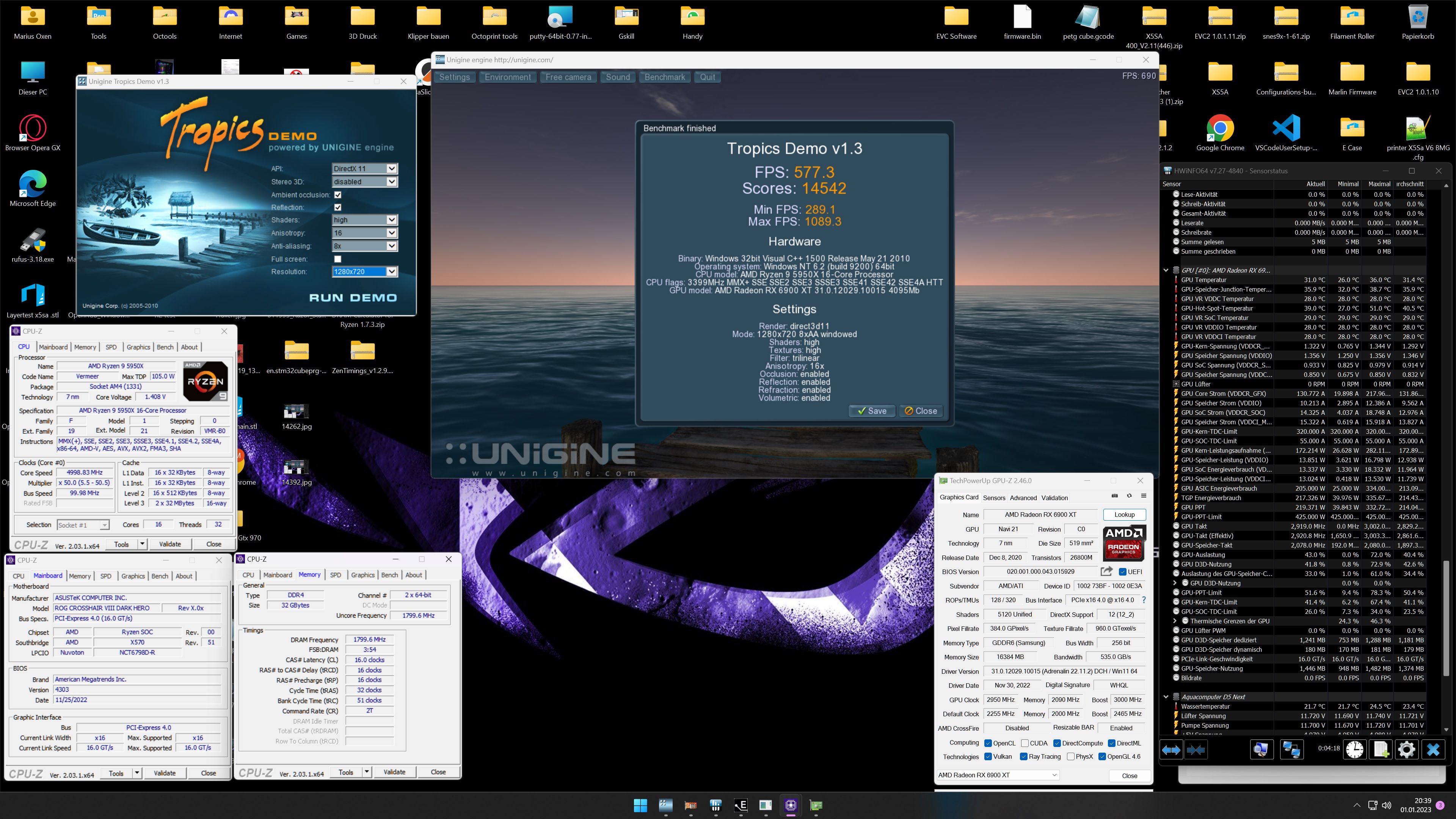Click HWiNFO collapse columns arrows icon
1456x819 pixels.
click(1196, 750)
